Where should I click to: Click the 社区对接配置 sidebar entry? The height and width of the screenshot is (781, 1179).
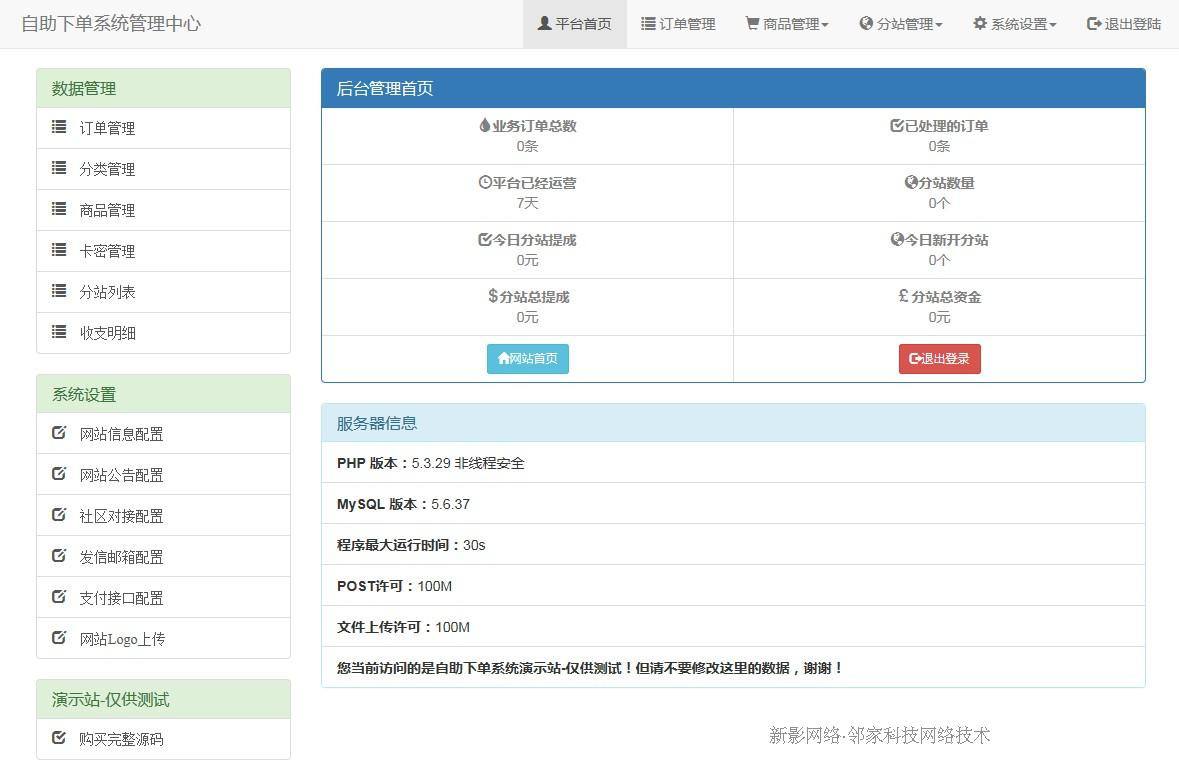(122, 515)
